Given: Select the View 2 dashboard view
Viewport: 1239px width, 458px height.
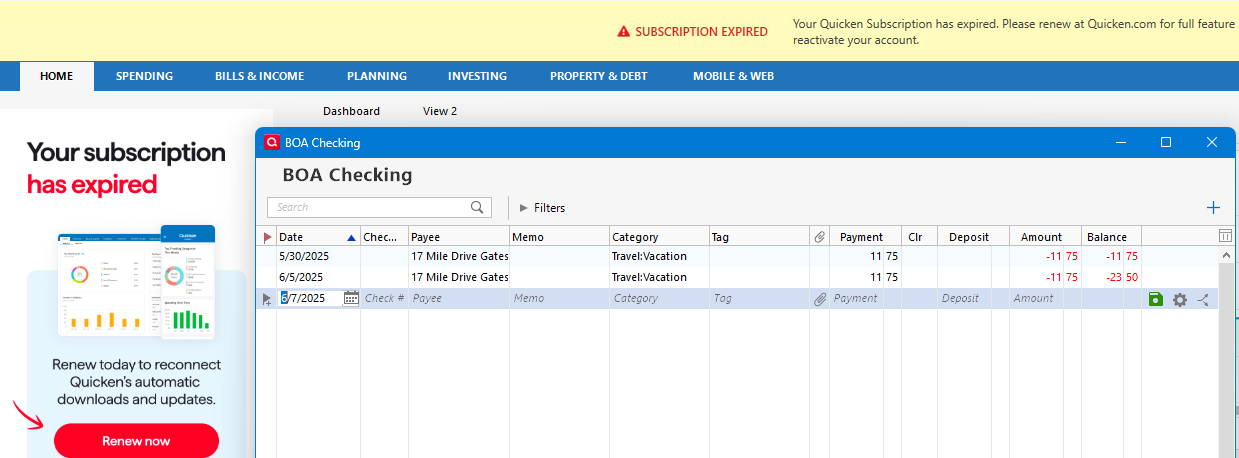Looking at the screenshot, I should coord(440,111).
